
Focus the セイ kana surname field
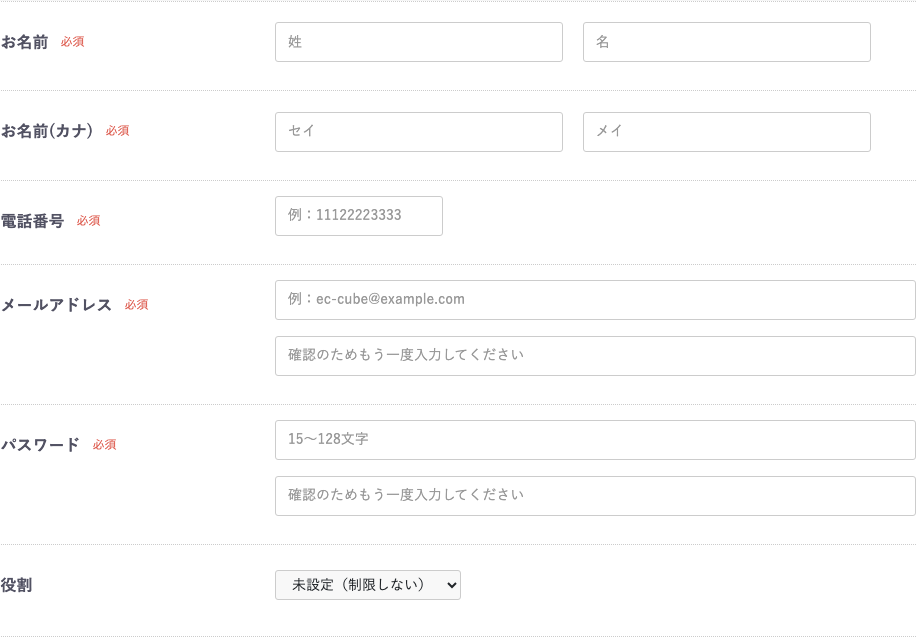(x=419, y=132)
